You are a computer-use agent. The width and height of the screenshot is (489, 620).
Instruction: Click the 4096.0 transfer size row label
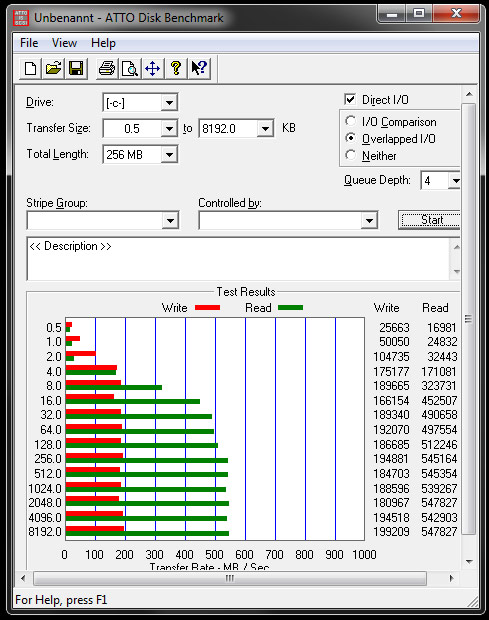coord(45,518)
